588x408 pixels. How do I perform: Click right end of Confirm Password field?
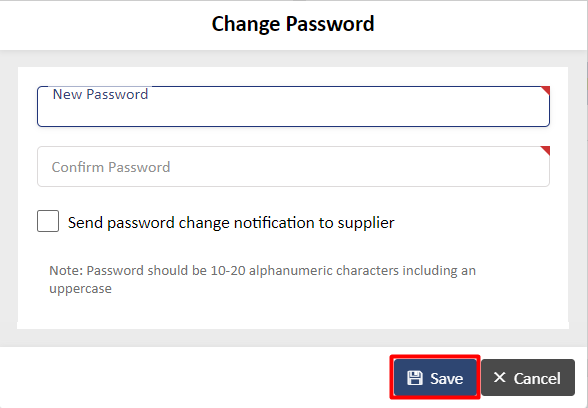(532, 167)
